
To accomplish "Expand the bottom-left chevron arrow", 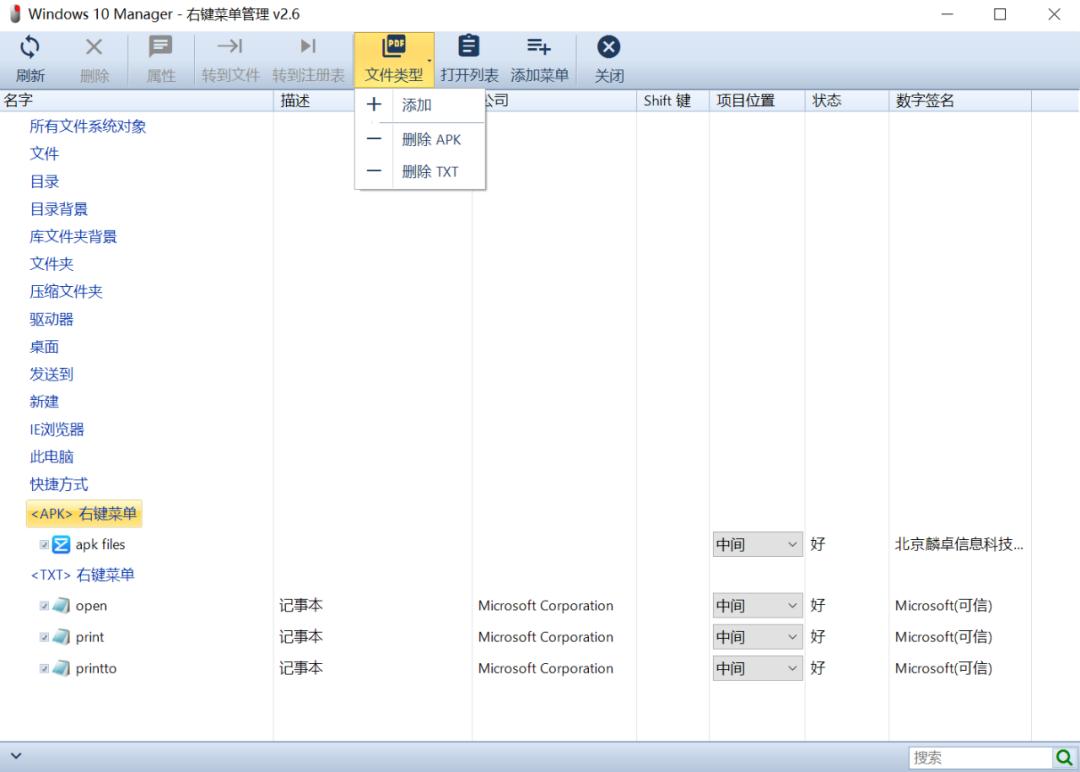I will point(16,756).
